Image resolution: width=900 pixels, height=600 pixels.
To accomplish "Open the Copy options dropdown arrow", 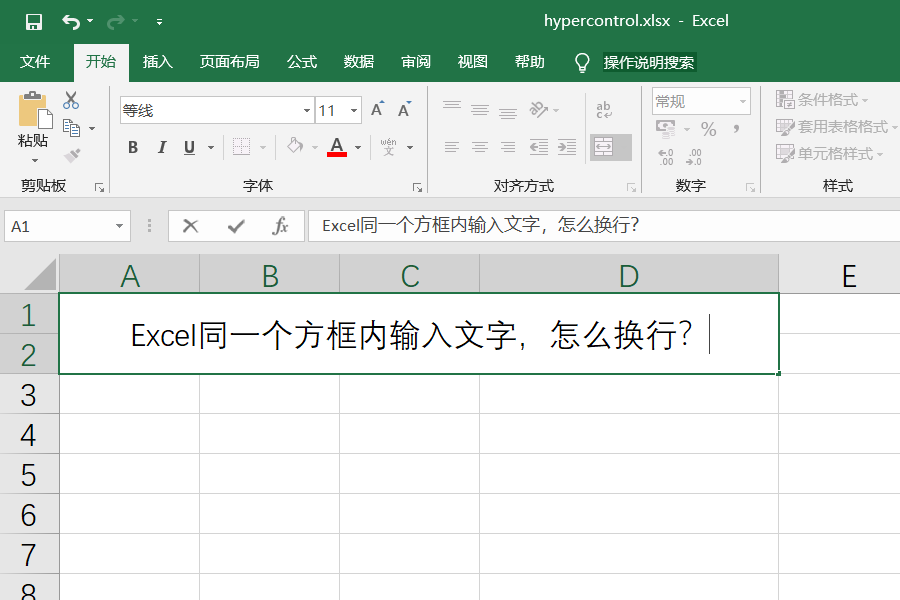I will (x=92, y=128).
